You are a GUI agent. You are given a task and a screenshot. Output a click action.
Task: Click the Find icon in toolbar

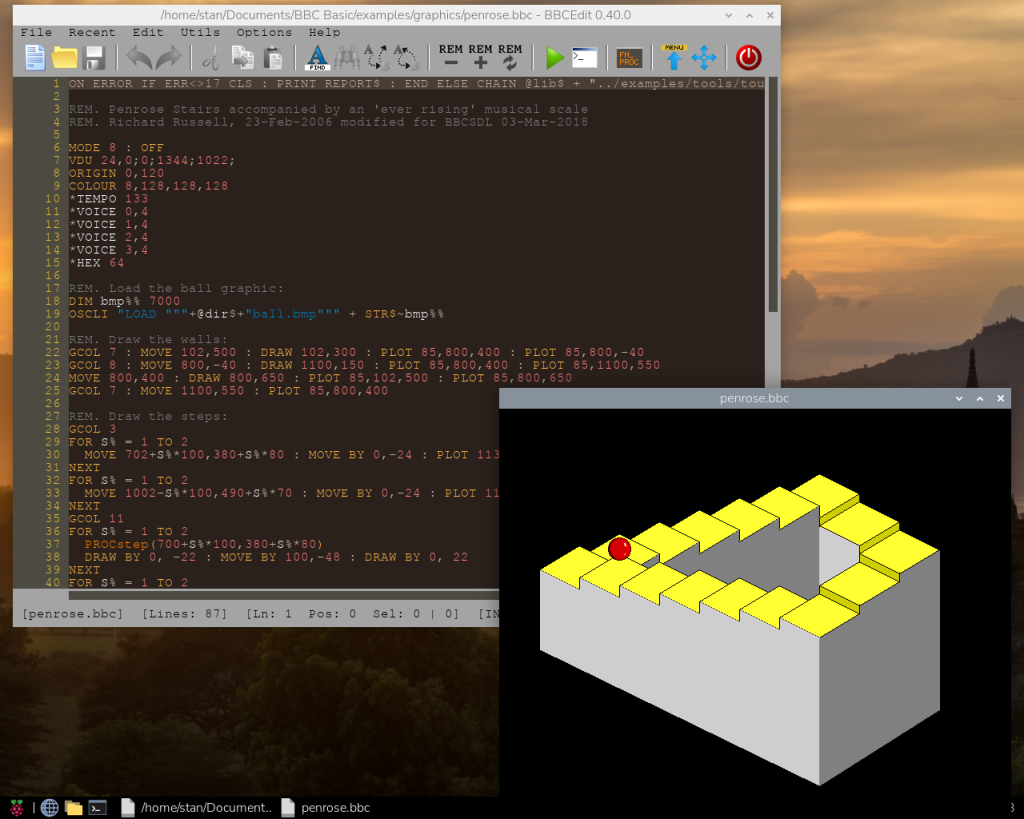coord(317,57)
